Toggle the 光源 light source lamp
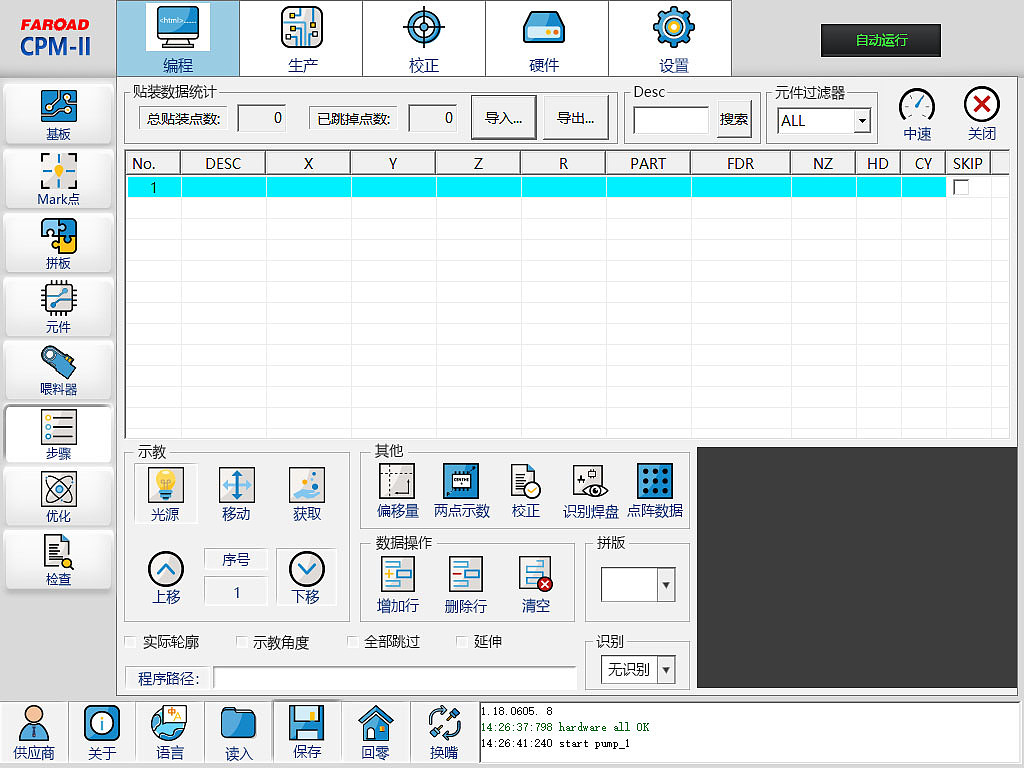 pyautogui.click(x=165, y=493)
